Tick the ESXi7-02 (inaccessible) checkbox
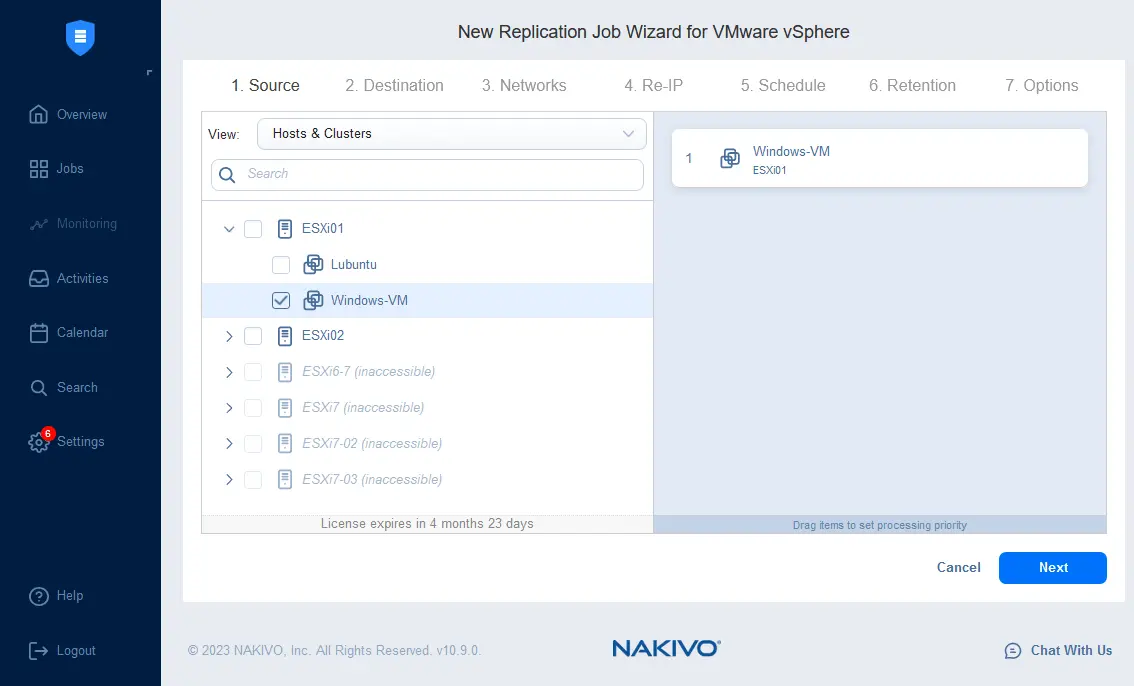This screenshot has height=686, width=1134. pos(253,444)
